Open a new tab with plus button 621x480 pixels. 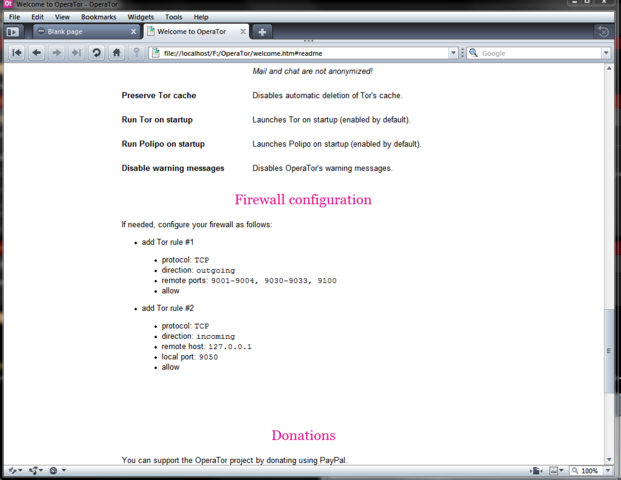pyautogui.click(x=262, y=32)
